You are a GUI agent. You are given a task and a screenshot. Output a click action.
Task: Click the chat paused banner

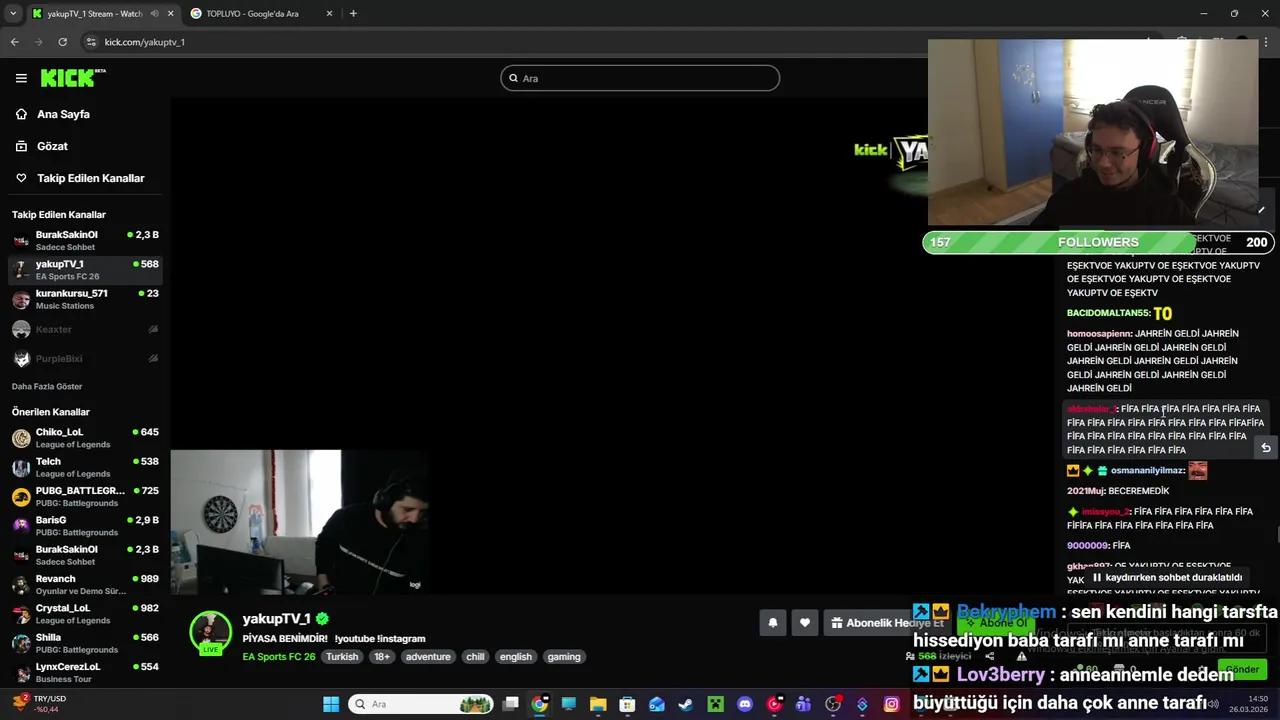click(1166, 577)
